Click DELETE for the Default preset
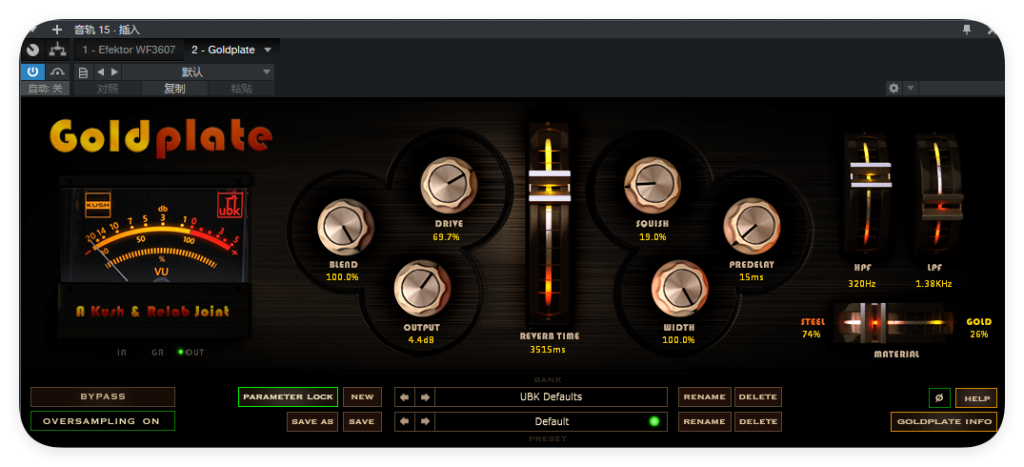1024x467 pixels. [758, 422]
